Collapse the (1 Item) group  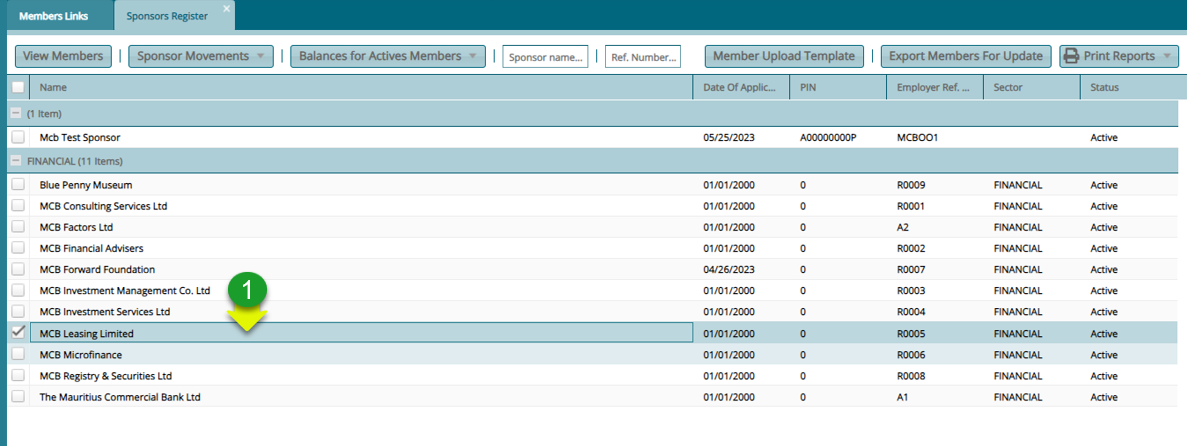[x=16, y=113]
